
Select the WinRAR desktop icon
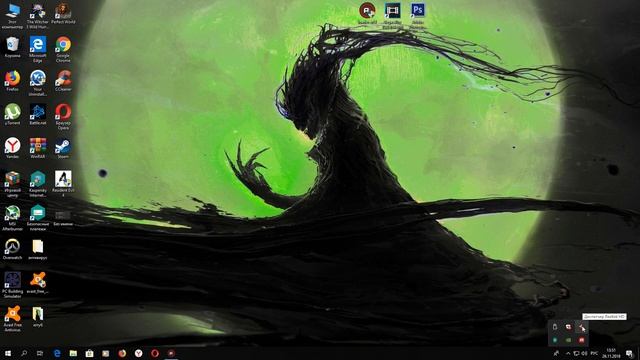coord(38,147)
